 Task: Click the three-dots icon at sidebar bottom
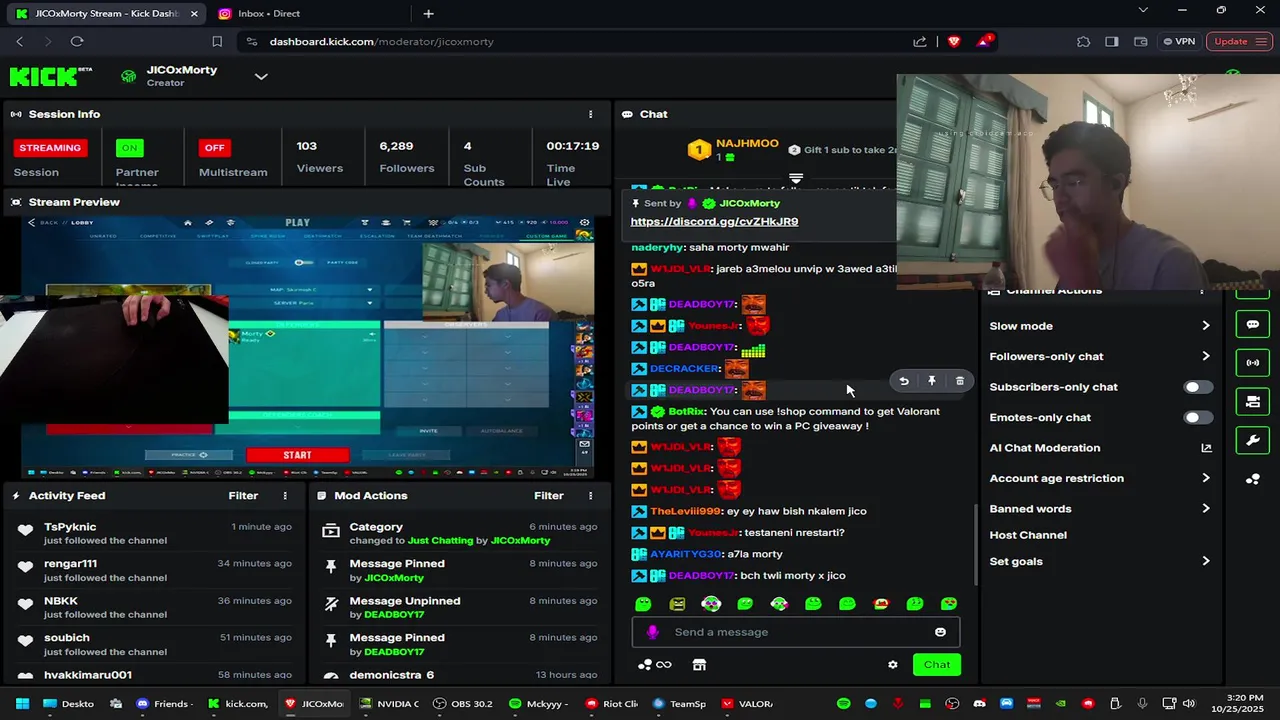(1252, 479)
